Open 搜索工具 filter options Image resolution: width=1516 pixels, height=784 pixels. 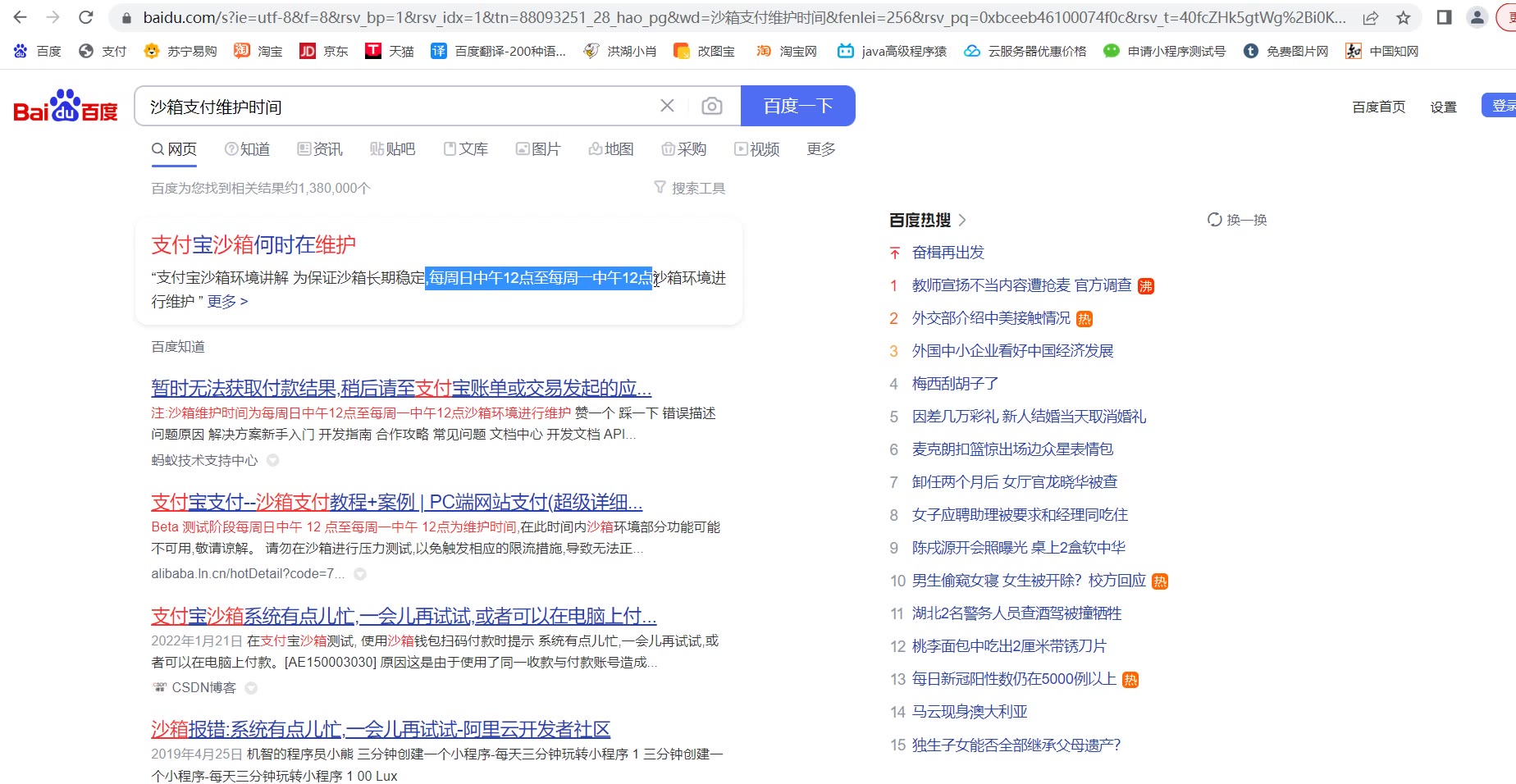tap(689, 188)
